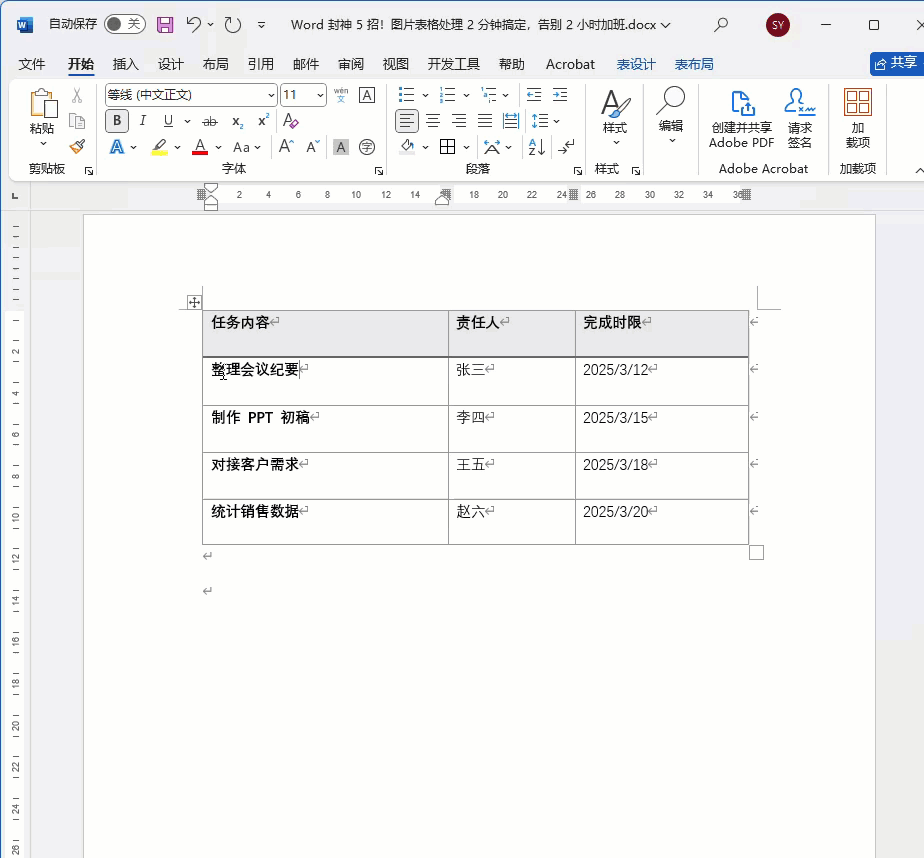
Task: Open Customize Quick Access Toolbar dropdown
Action: click(x=261, y=25)
